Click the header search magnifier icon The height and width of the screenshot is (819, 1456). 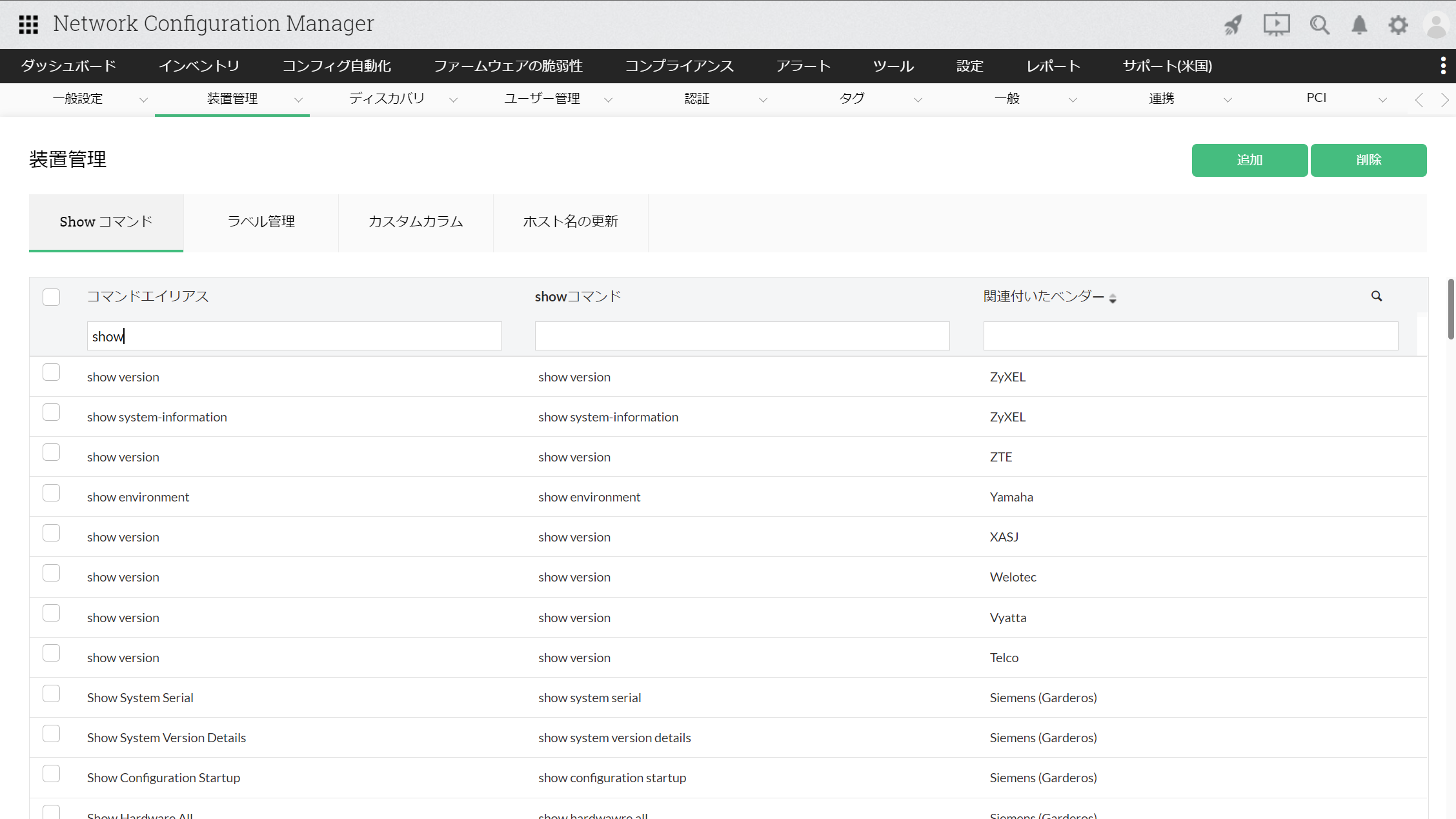click(x=1319, y=25)
